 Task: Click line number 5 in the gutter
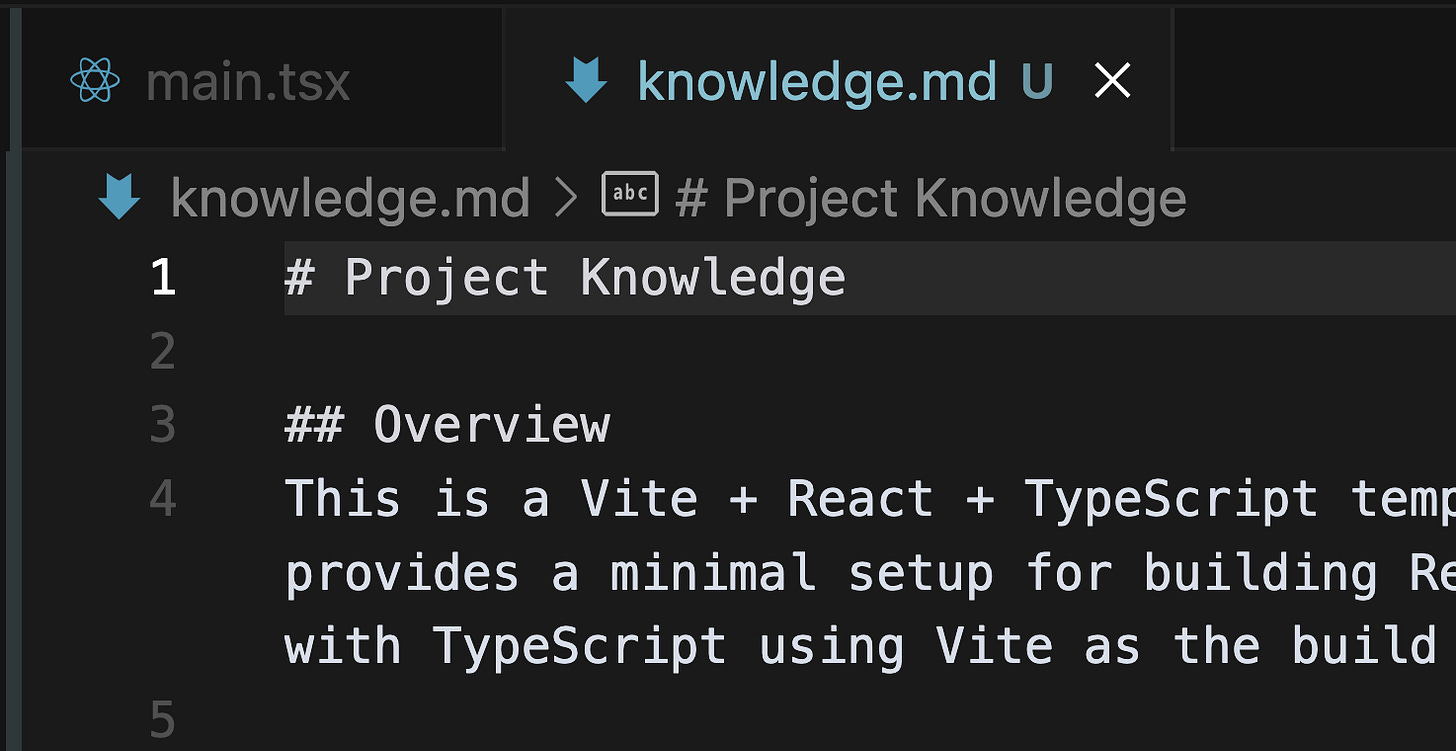pyautogui.click(x=163, y=720)
